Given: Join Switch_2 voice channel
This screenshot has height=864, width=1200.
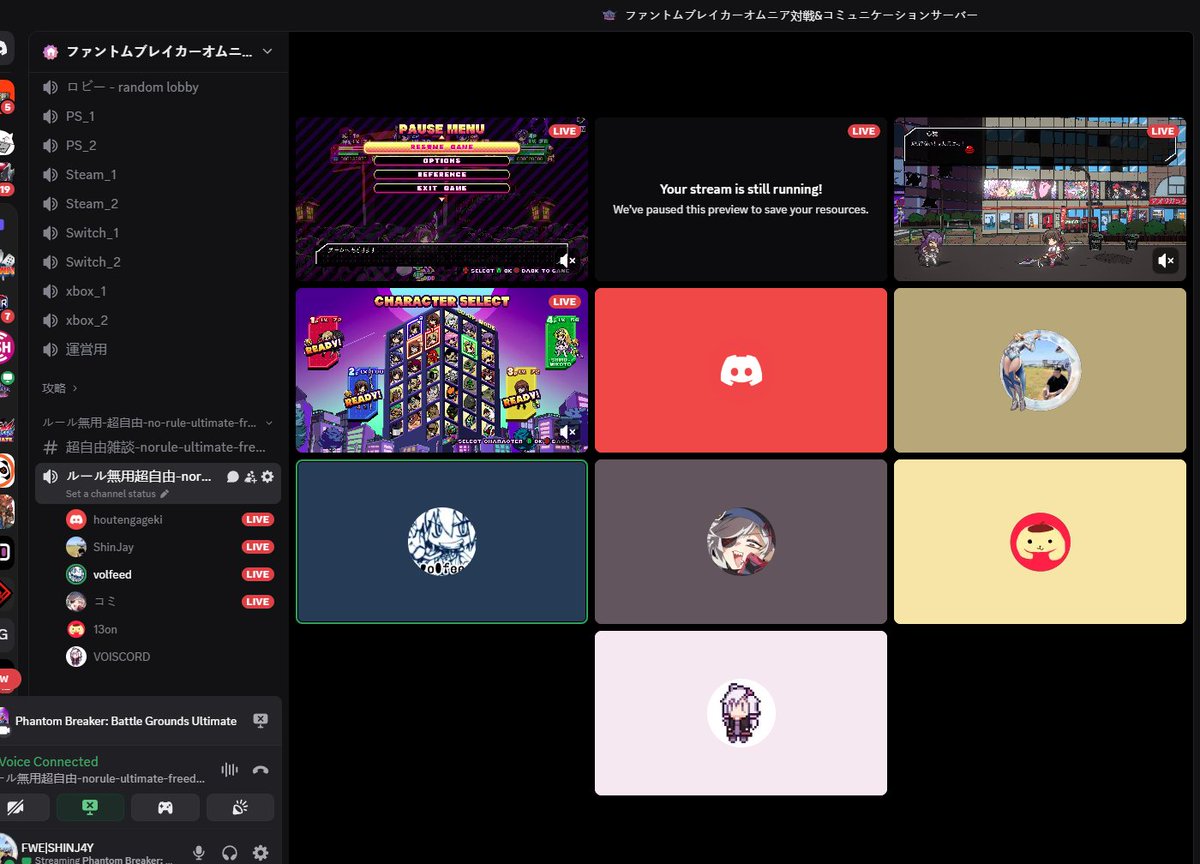Looking at the screenshot, I should point(158,262).
